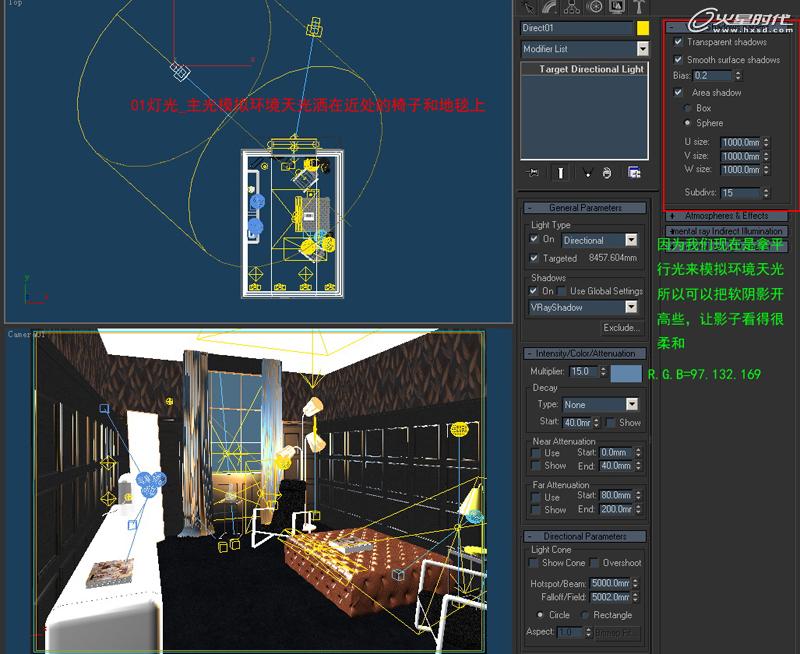Click the Exclude... button
Viewport: 800px width, 654px height.
[621, 328]
